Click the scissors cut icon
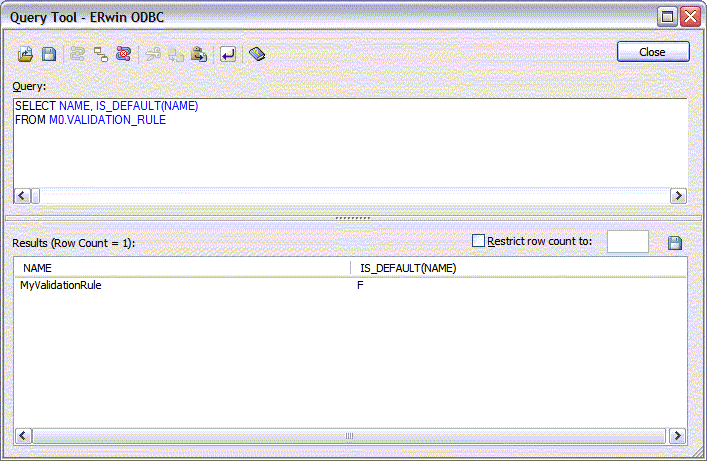The height and width of the screenshot is (461, 707). point(153,55)
